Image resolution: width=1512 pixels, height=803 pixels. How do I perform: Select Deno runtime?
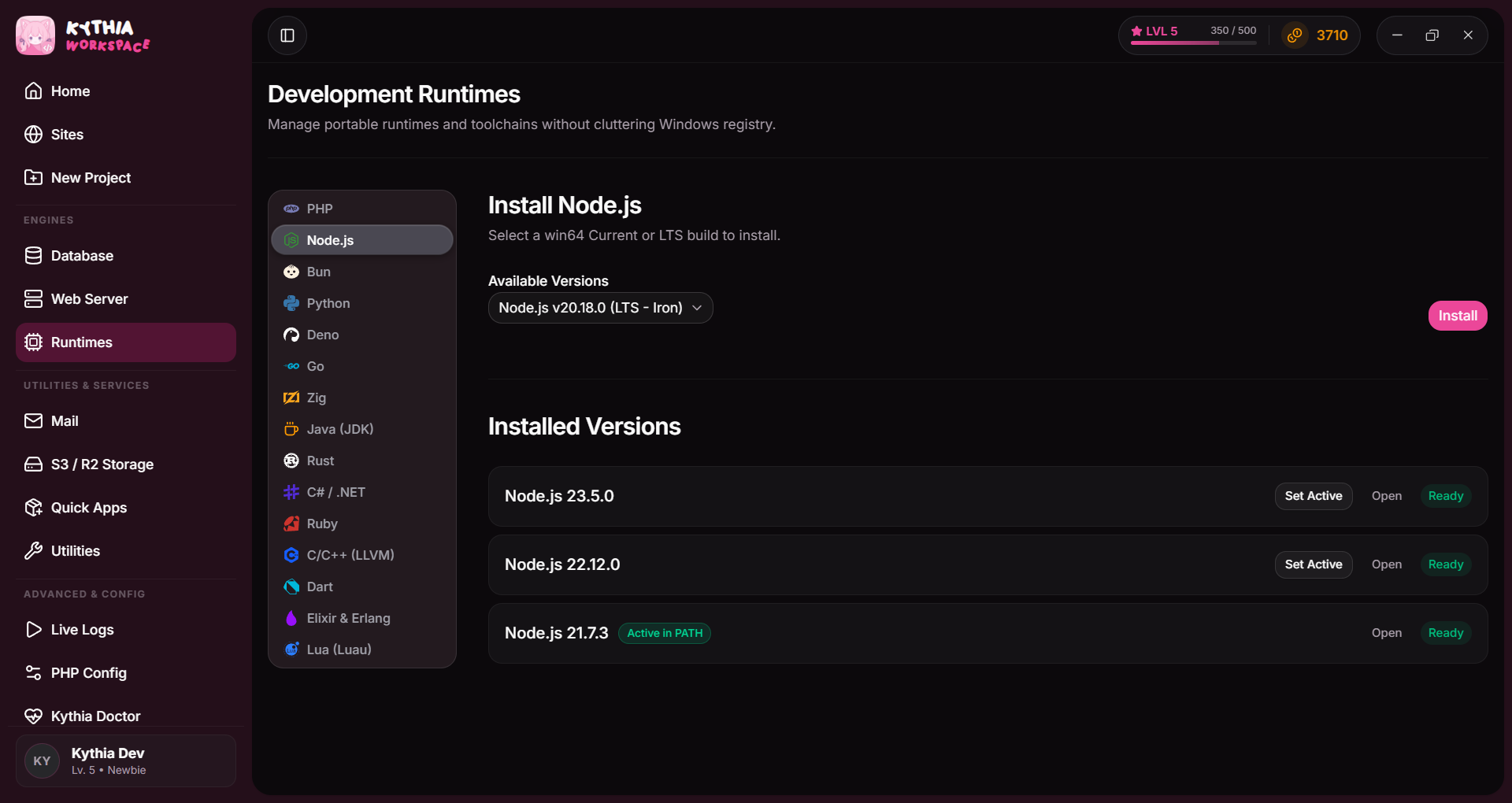point(362,335)
